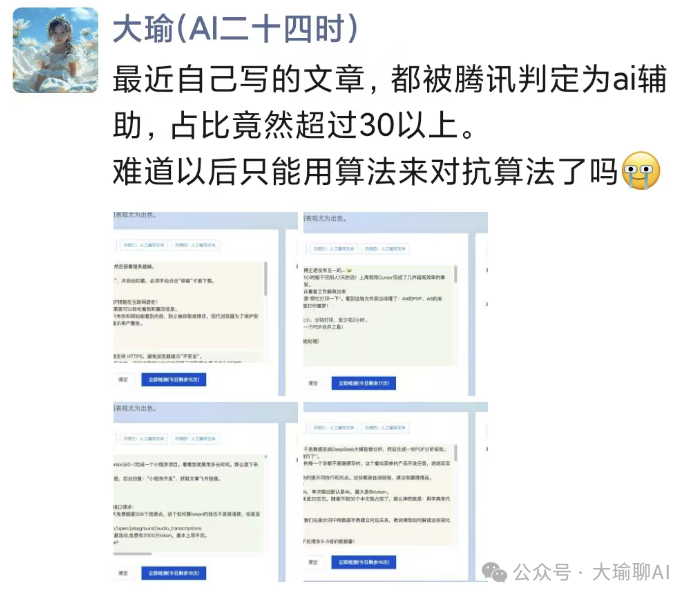Click 清空 button in bottom-right screenshot
Viewport: 692px width, 600px height.
pos(313,562)
